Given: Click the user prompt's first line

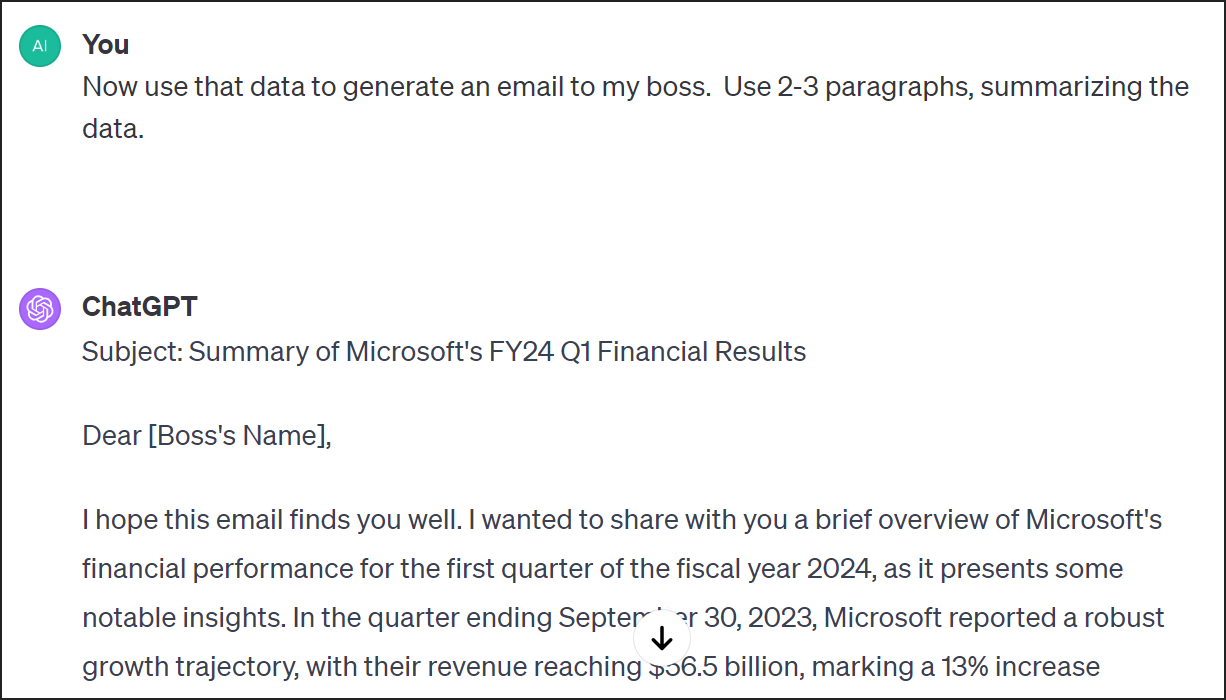Looking at the screenshot, I should tap(635, 87).
